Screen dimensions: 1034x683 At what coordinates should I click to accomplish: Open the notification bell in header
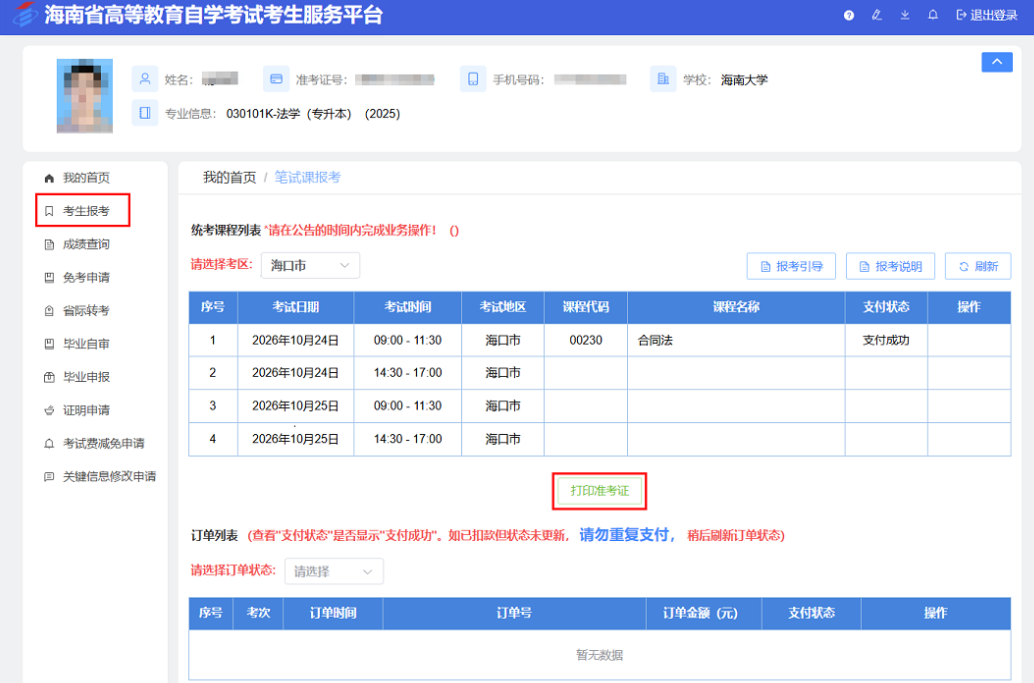[932, 15]
